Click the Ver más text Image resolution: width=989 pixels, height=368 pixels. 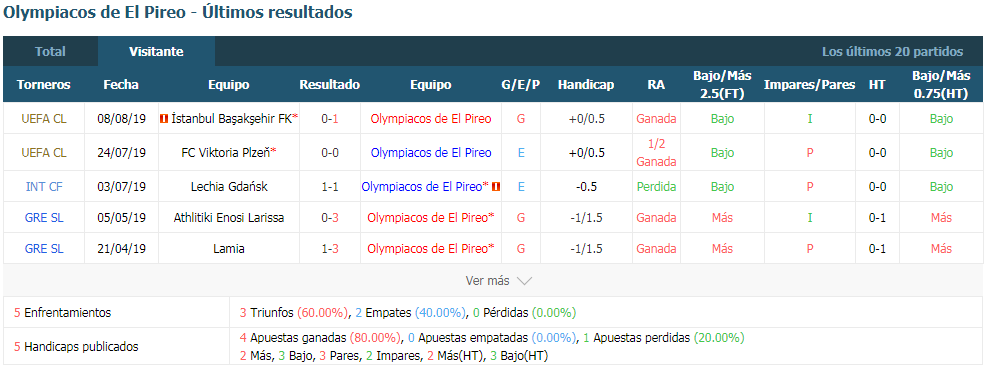coord(487,281)
